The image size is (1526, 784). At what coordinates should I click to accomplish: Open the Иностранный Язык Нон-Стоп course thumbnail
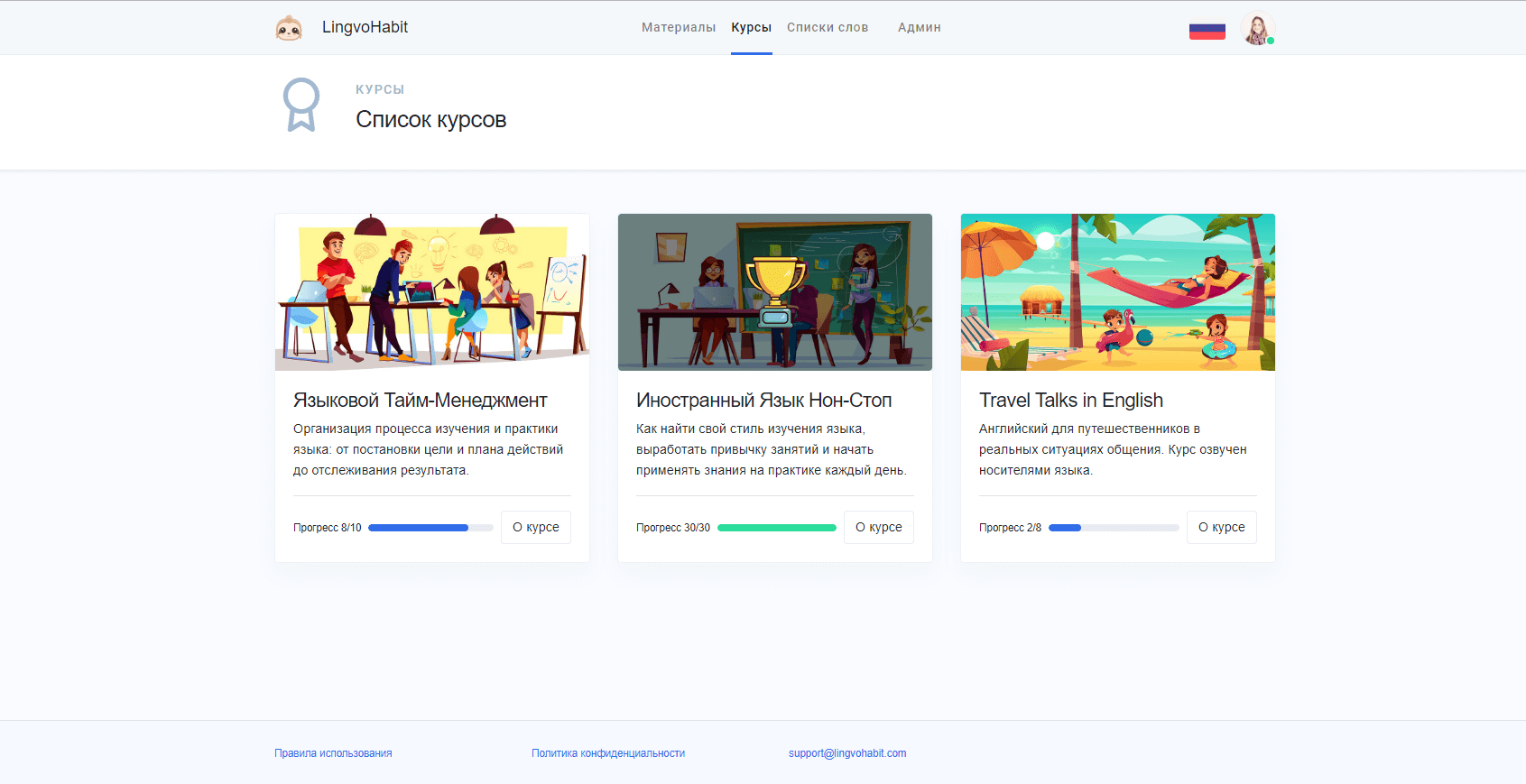pos(775,292)
